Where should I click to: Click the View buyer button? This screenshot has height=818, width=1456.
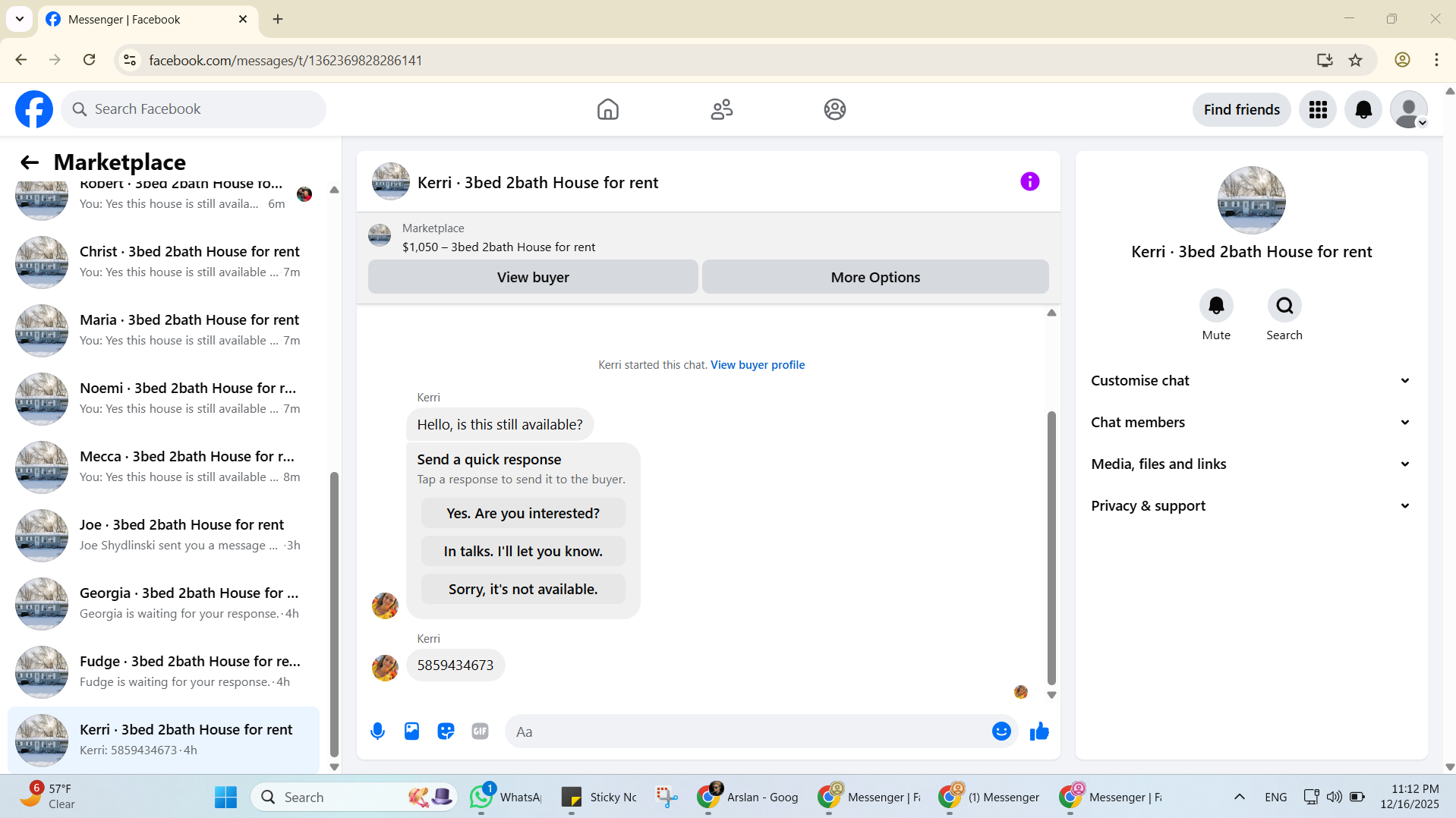533,278
